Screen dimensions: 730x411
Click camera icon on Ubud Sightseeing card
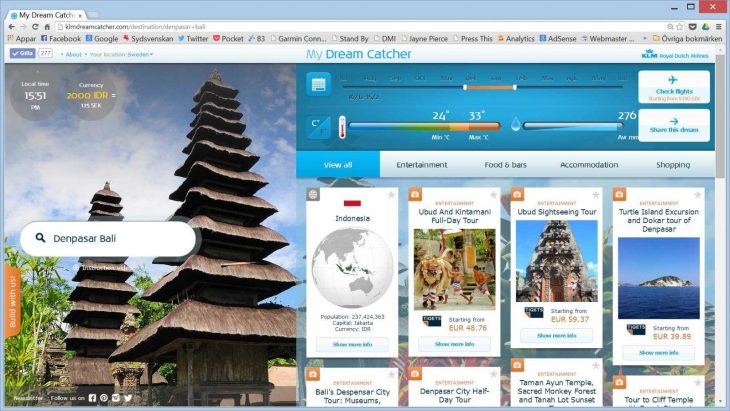point(517,195)
